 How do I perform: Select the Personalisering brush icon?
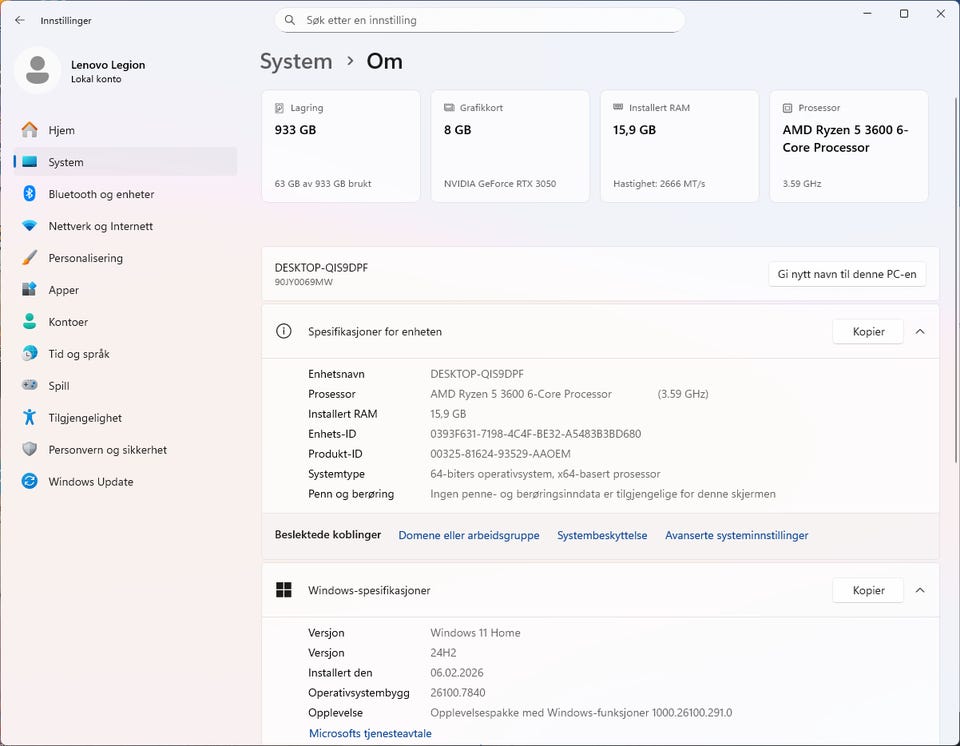29,258
